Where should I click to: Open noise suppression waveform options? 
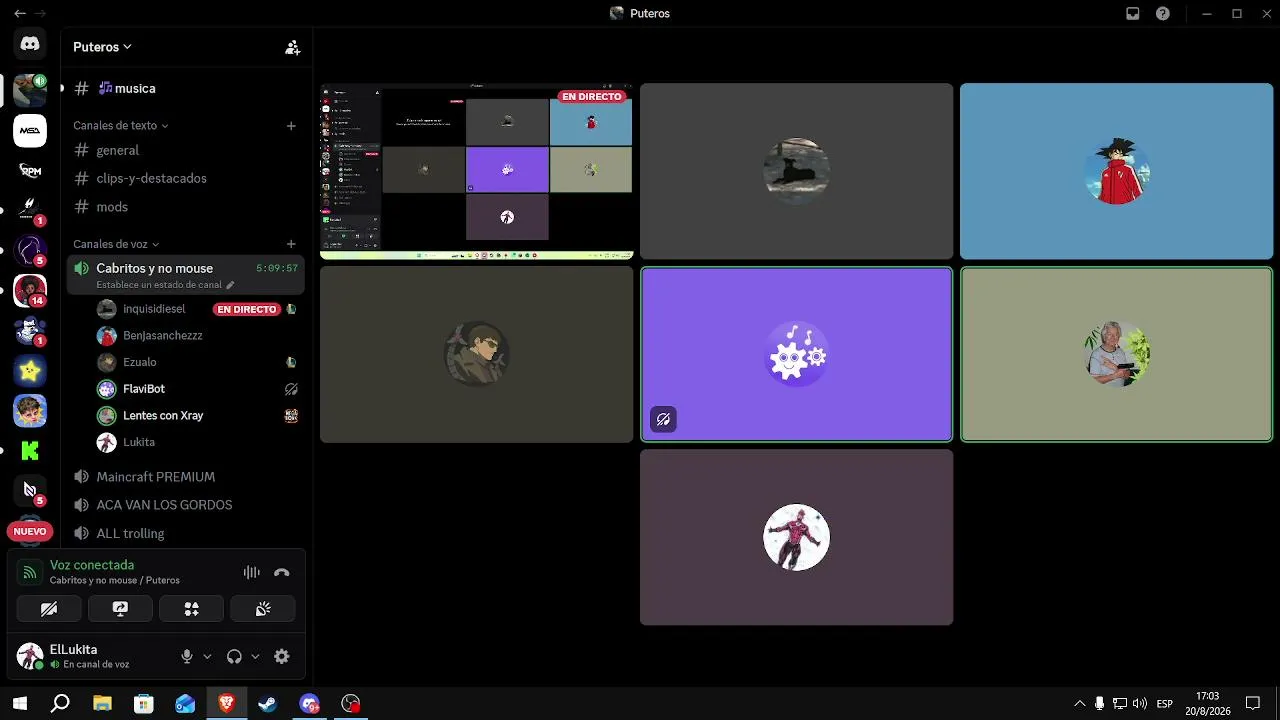(x=251, y=572)
